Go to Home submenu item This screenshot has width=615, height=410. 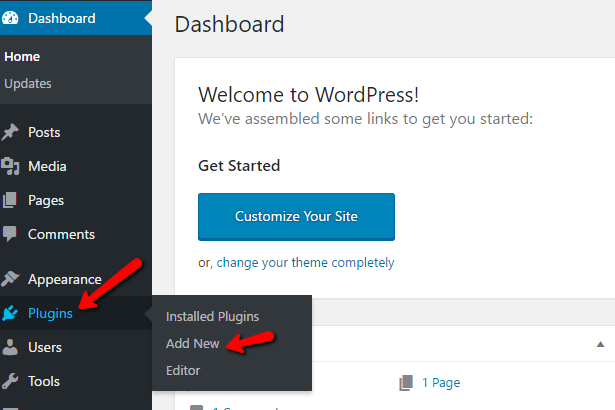pos(22,56)
